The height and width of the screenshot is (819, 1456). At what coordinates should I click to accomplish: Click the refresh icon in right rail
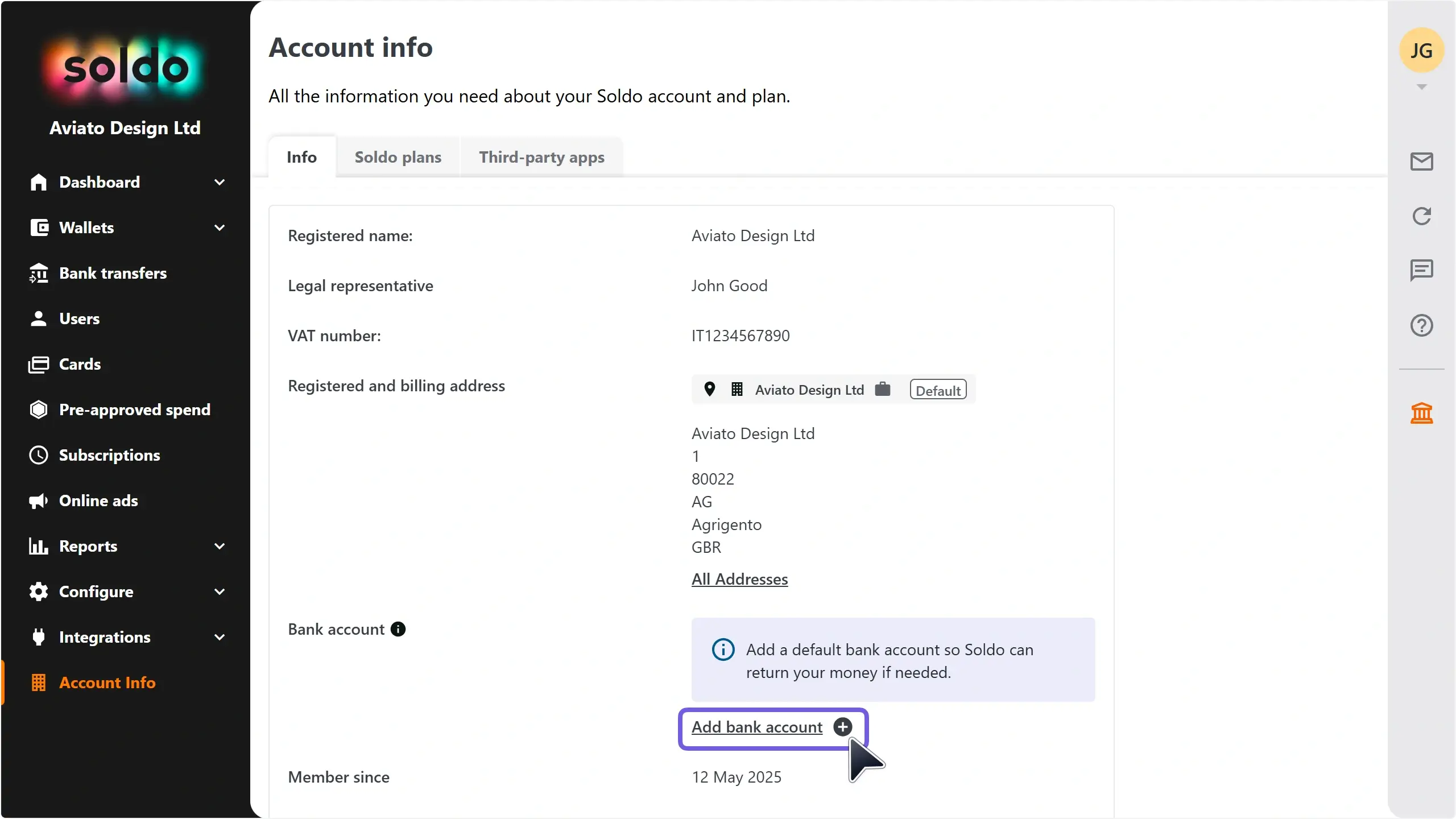[1421, 216]
